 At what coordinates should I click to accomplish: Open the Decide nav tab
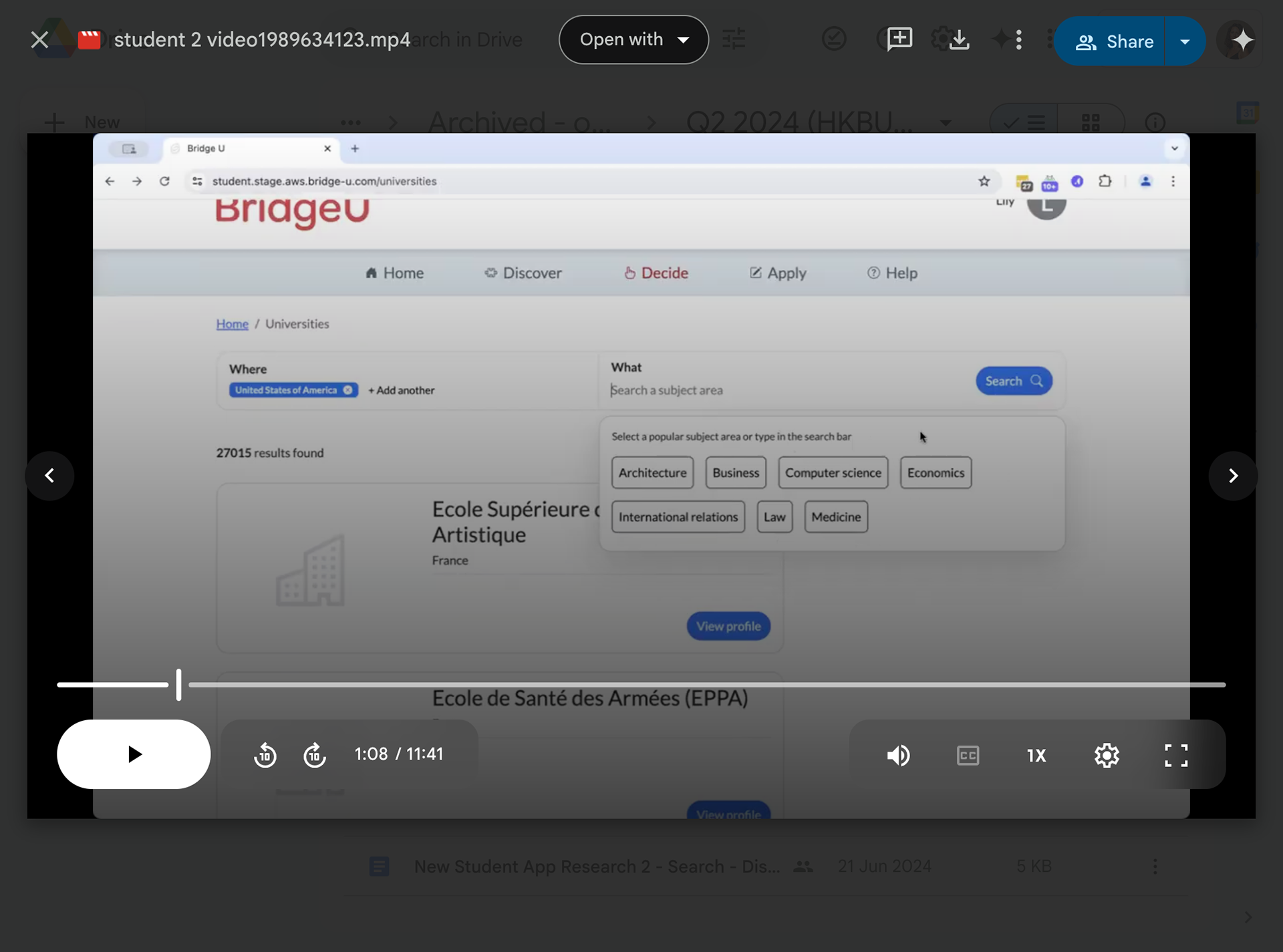(656, 273)
